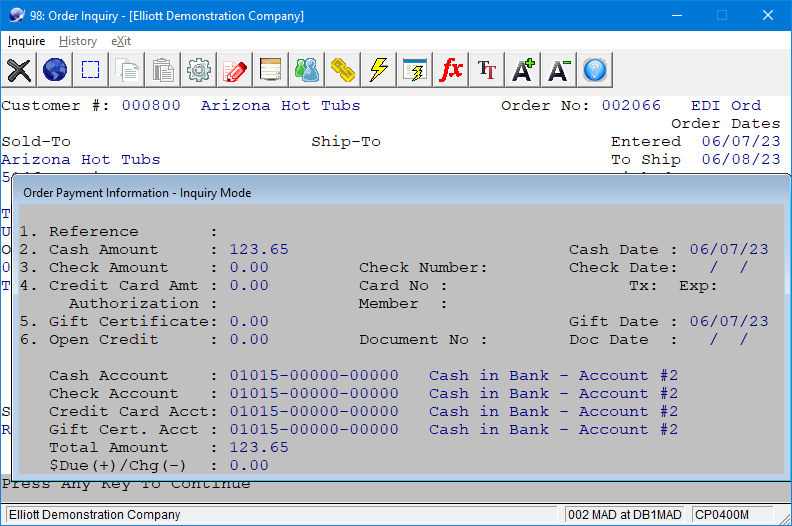Click the Card No label
The image size is (792, 526).
pos(403,285)
